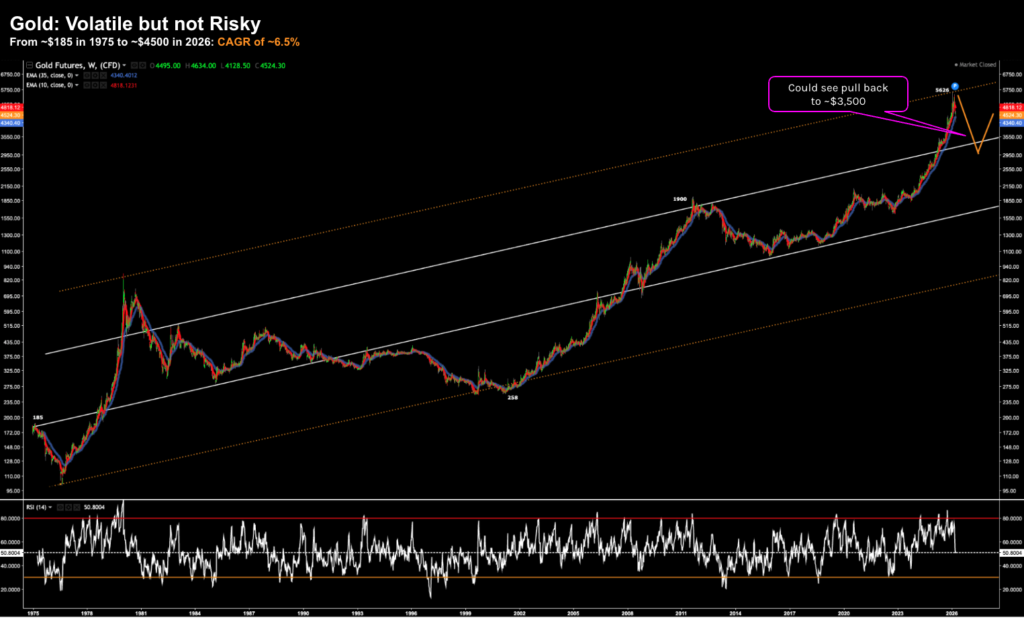Toggle visibility of Gold Futures main series
The image size is (1024, 618).
point(134,67)
